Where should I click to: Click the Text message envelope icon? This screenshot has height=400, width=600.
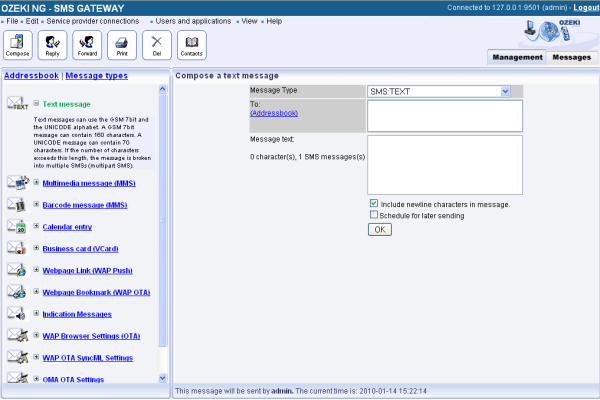coord(17,103)
